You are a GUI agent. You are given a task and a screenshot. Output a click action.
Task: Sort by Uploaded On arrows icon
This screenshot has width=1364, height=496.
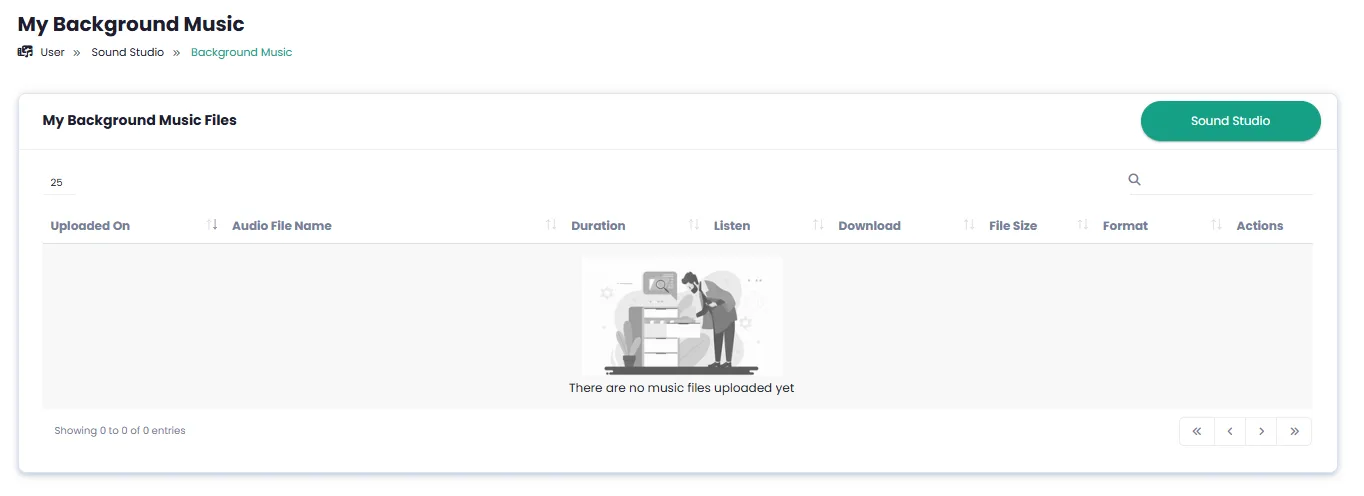coord(212,225)
